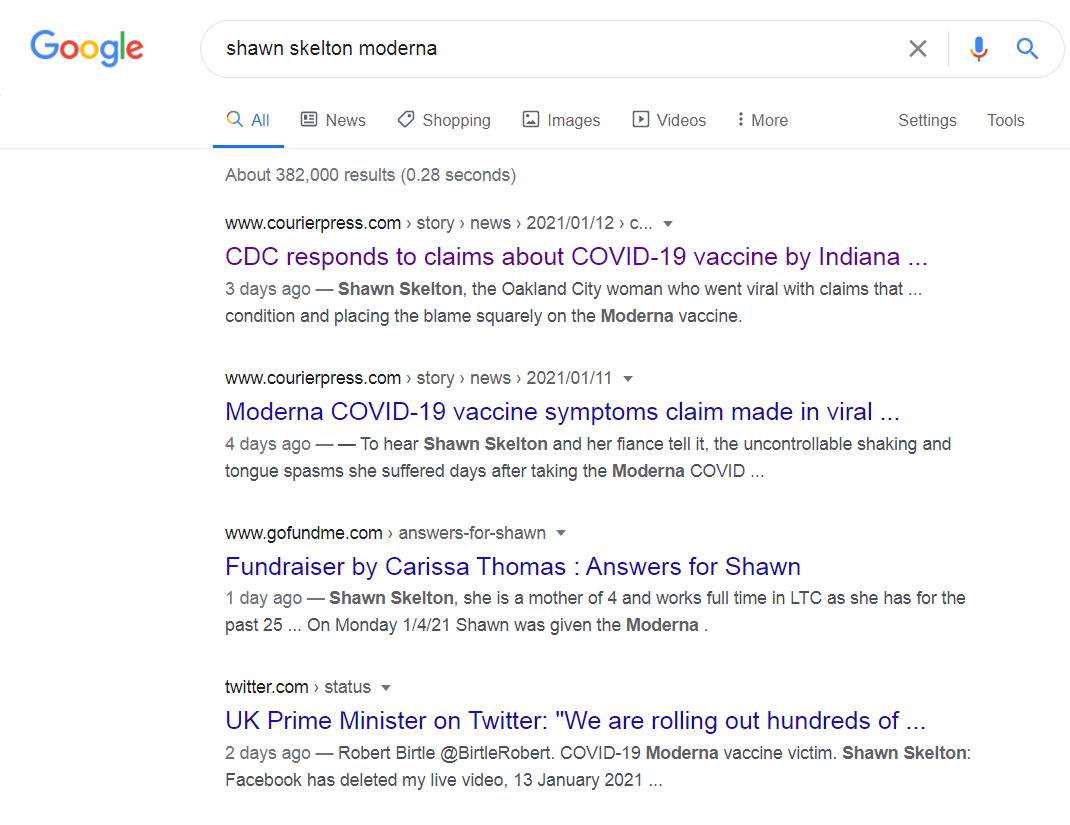1070x825 pixels.
Task: Start voice search with microphone icon
Action: [x=979, y=48]
